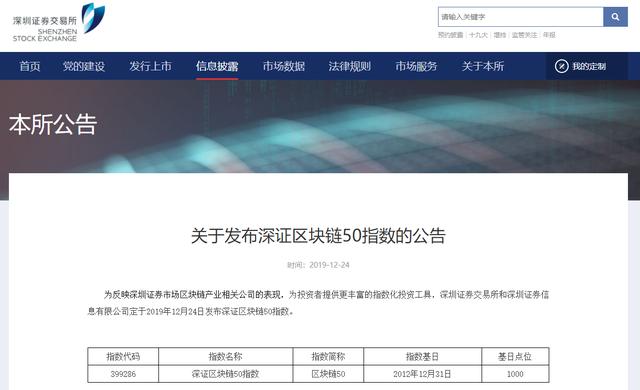Click the 监管关注 hot search link
640x390 pixels.
tap(524, 35)
